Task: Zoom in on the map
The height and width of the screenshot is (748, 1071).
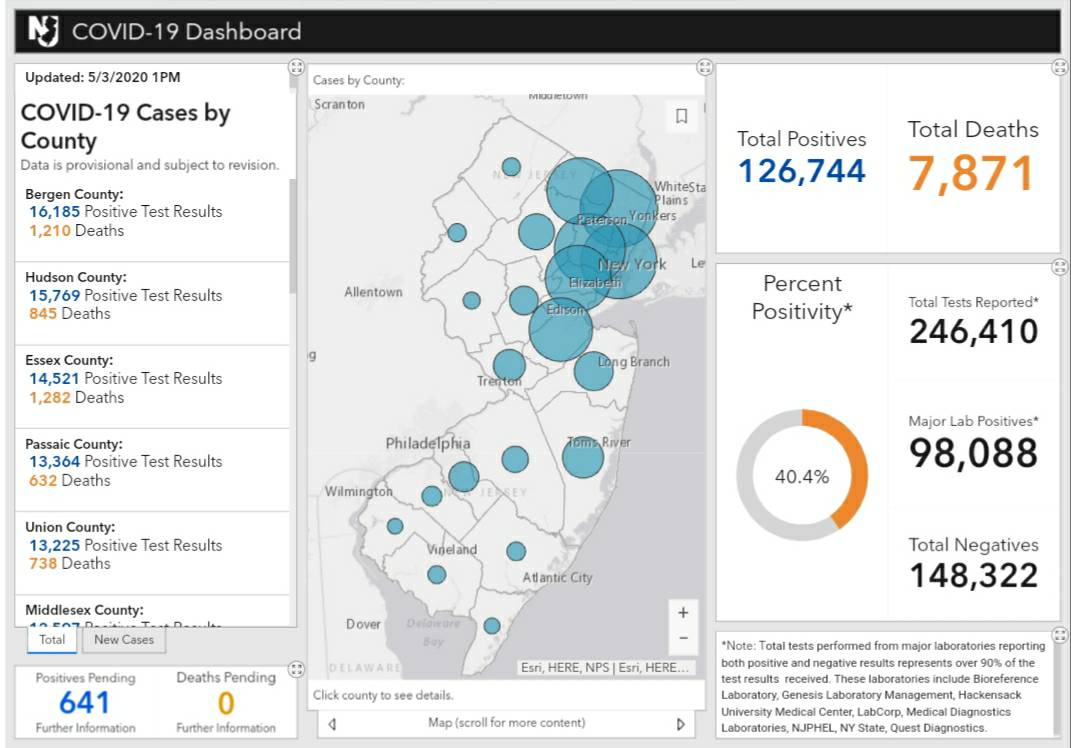Action: click(x=683, y=613)
